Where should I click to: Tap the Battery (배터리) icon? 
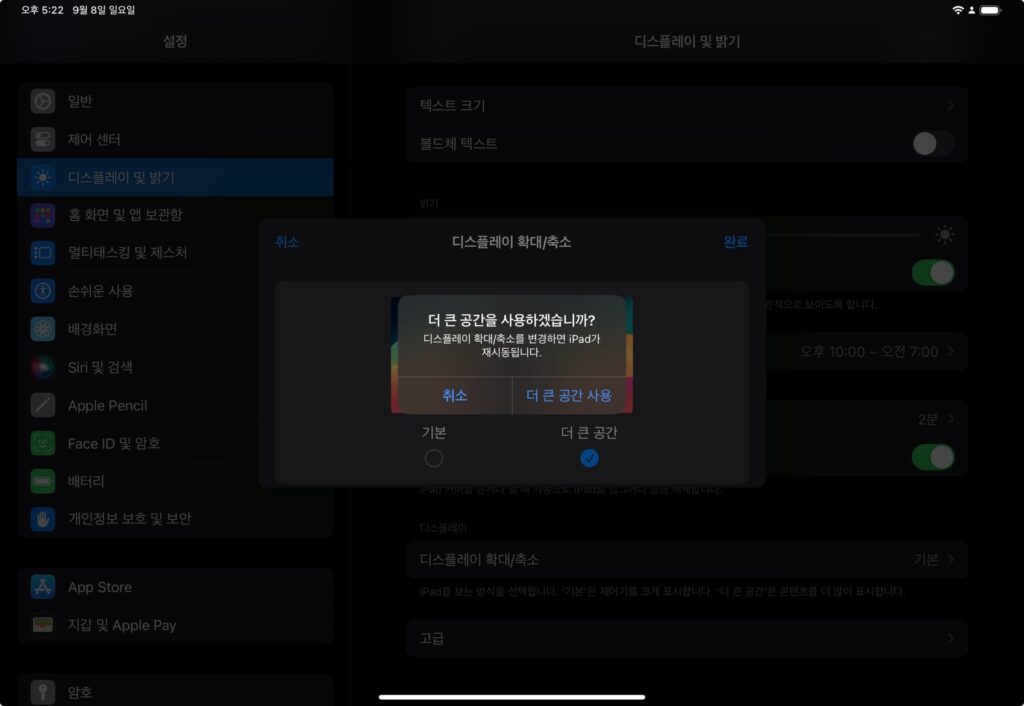42,481
